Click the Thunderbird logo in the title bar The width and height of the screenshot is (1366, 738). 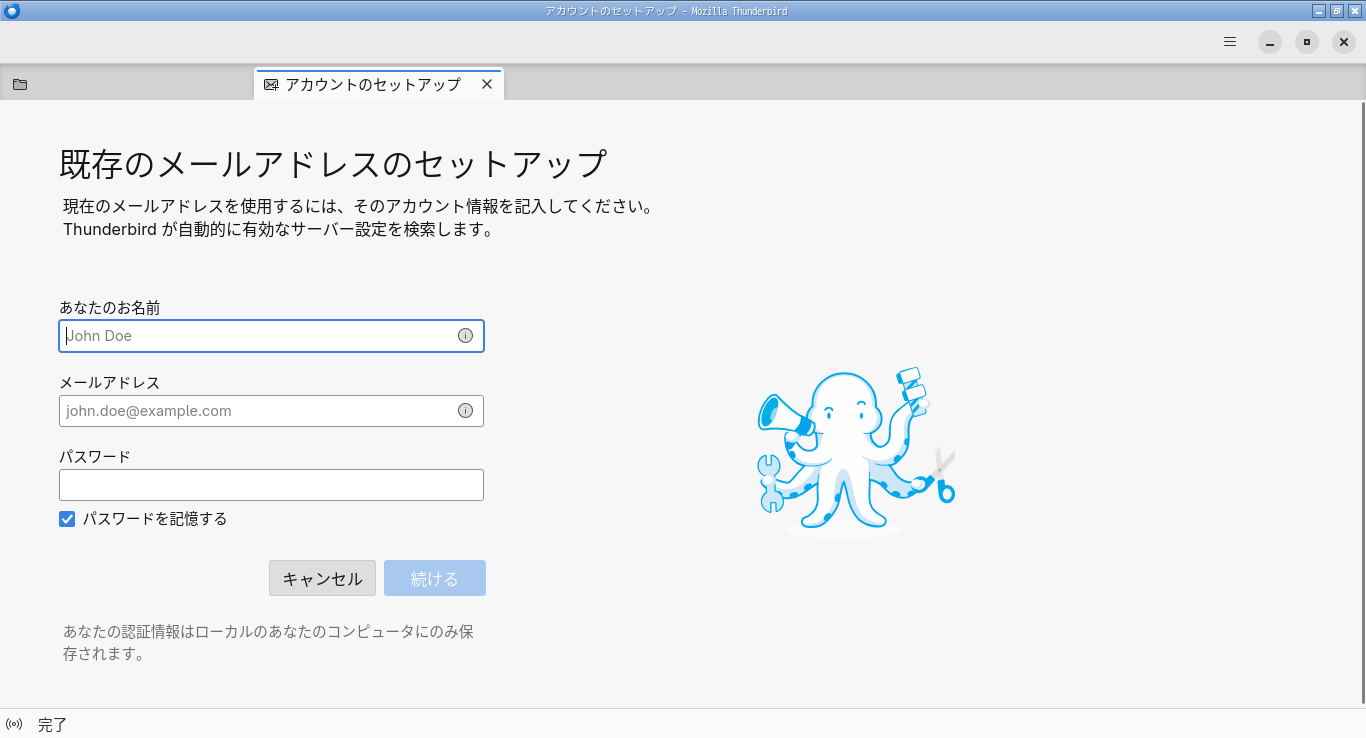[10, 10]
